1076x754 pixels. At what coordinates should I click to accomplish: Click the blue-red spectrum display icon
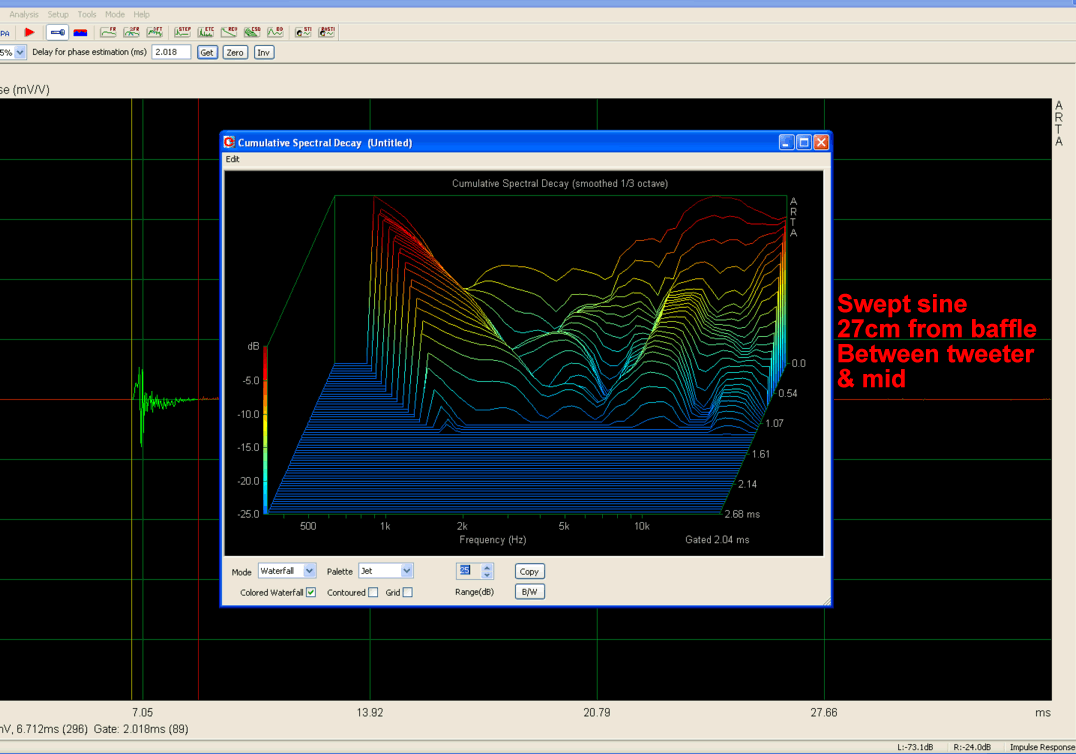[80, 32]
